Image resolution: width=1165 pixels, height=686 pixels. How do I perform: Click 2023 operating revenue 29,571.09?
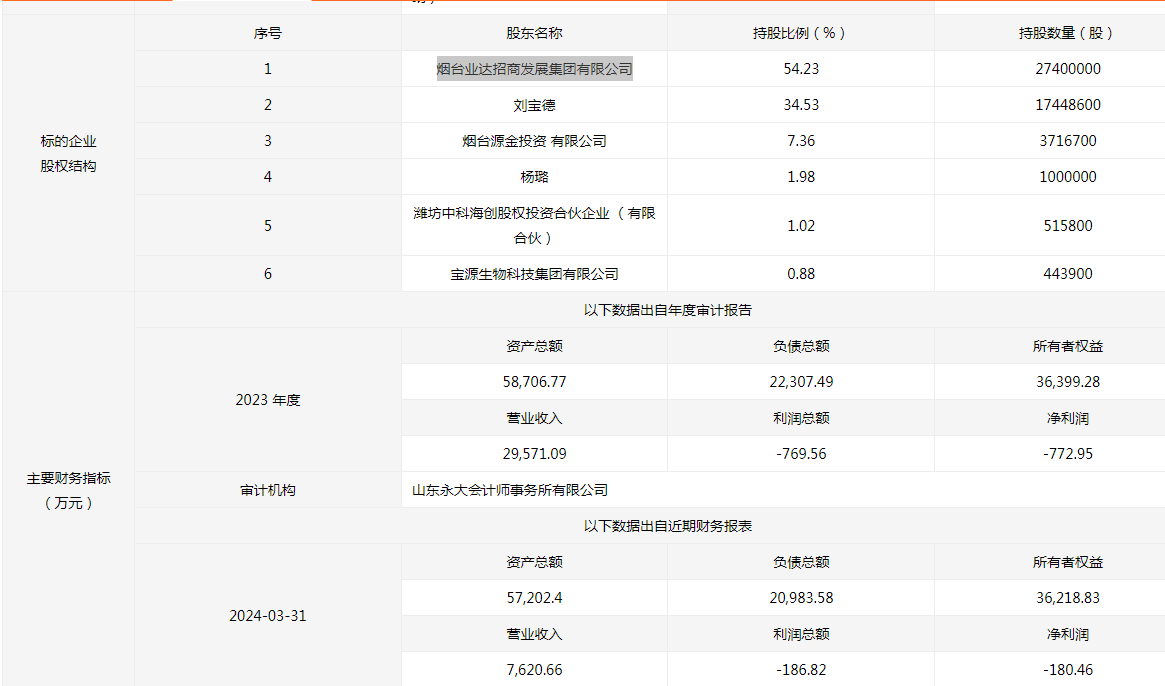pyautogui.click(x=534, y=454)
